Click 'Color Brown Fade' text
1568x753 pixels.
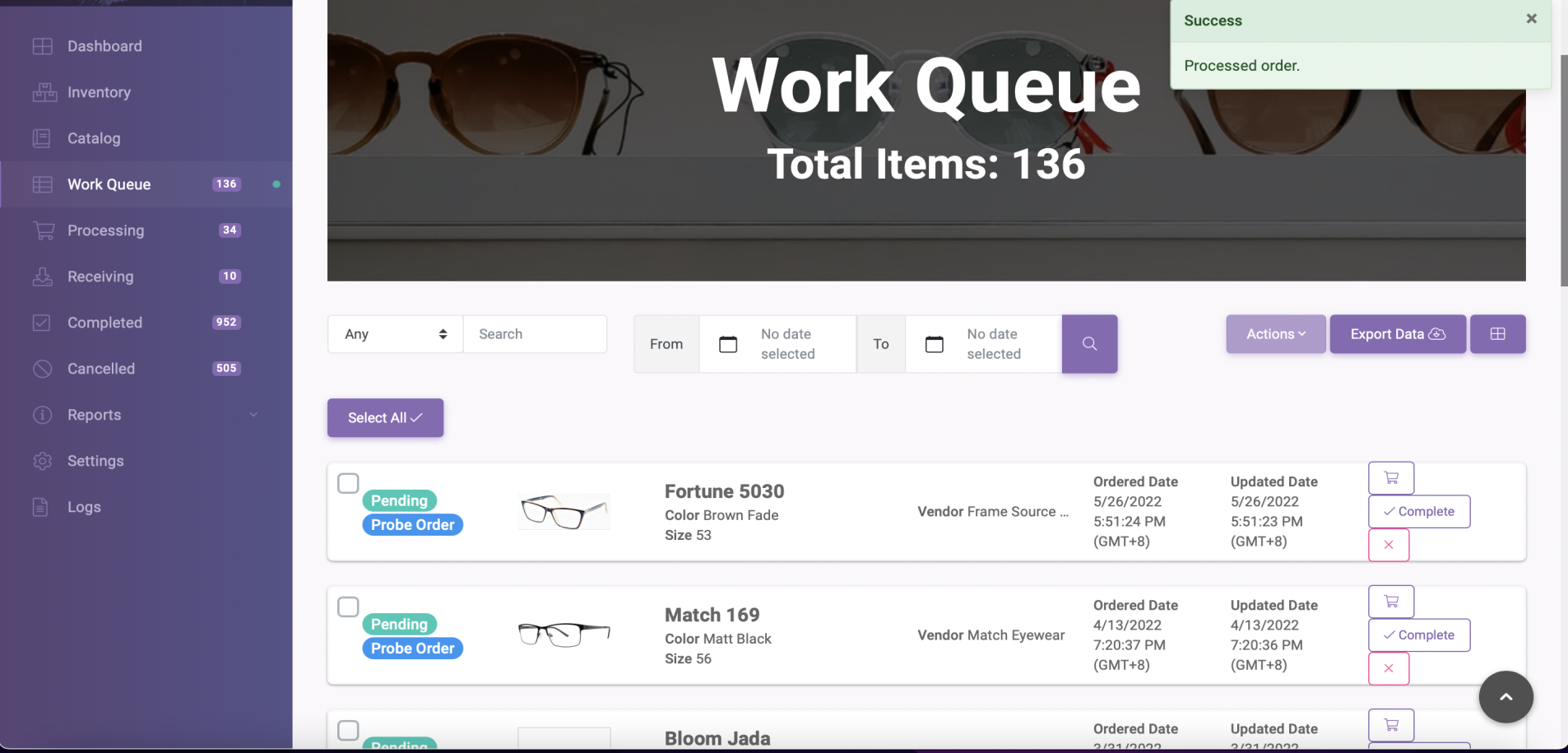click(722, 515)
